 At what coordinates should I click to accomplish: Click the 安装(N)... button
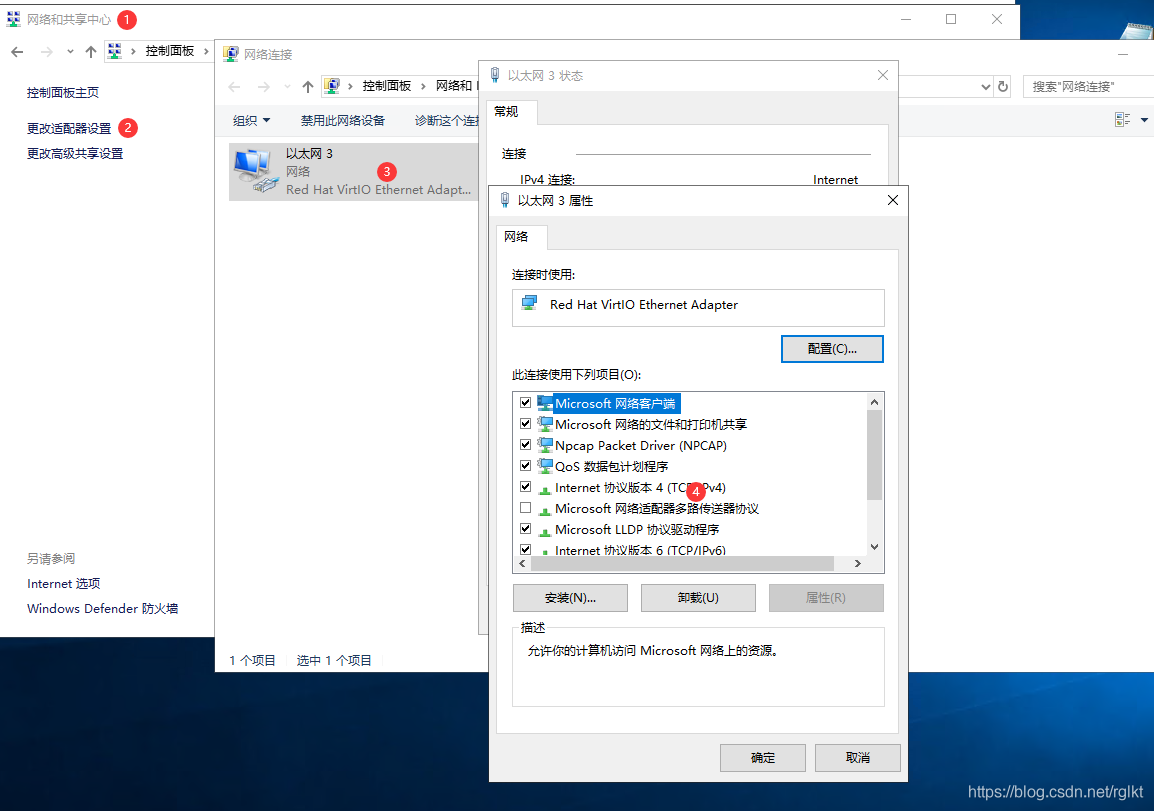tap(570, 598)
